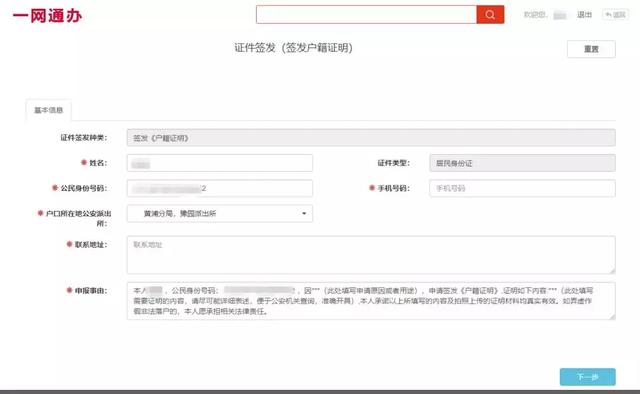Click the 下一步 next step button

[588, 377]
